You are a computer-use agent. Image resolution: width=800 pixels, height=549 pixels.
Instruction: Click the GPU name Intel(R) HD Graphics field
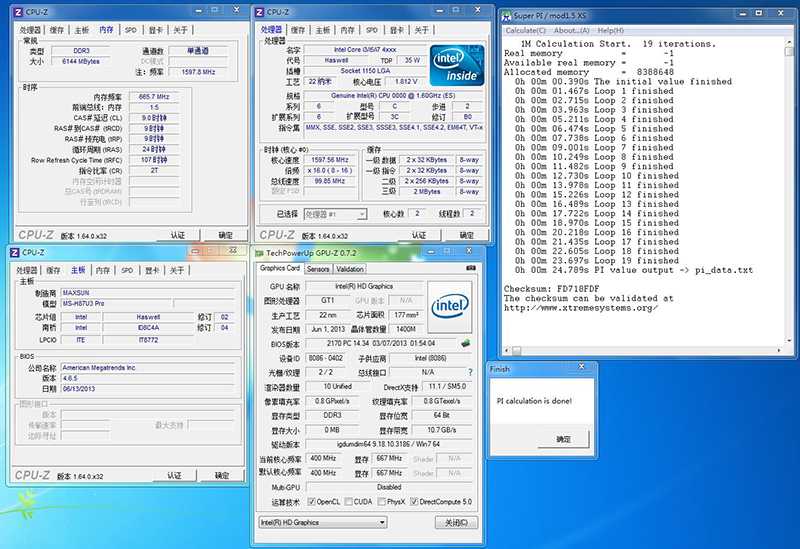(364, 286)
